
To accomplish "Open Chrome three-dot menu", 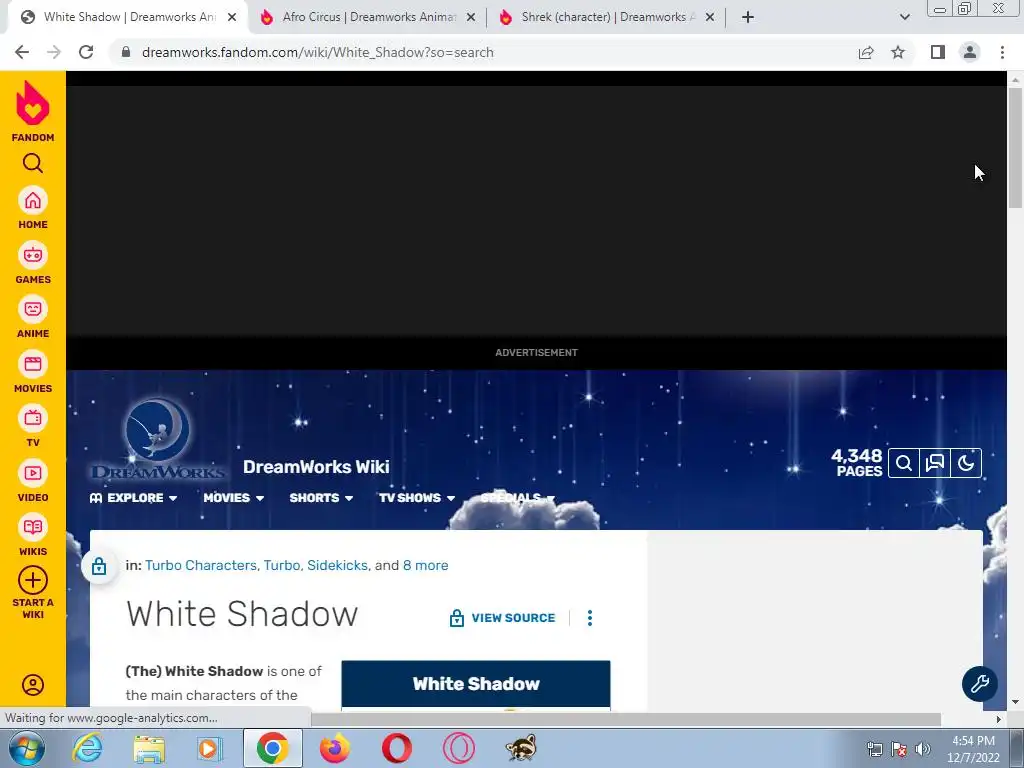I will (1002, 52).
